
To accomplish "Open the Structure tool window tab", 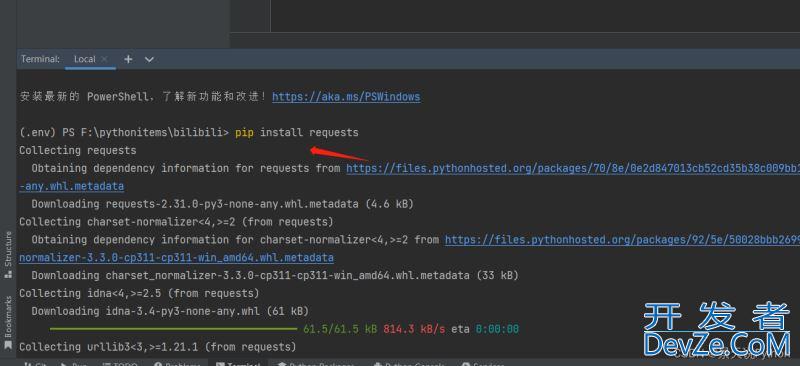I will point(8,254).
